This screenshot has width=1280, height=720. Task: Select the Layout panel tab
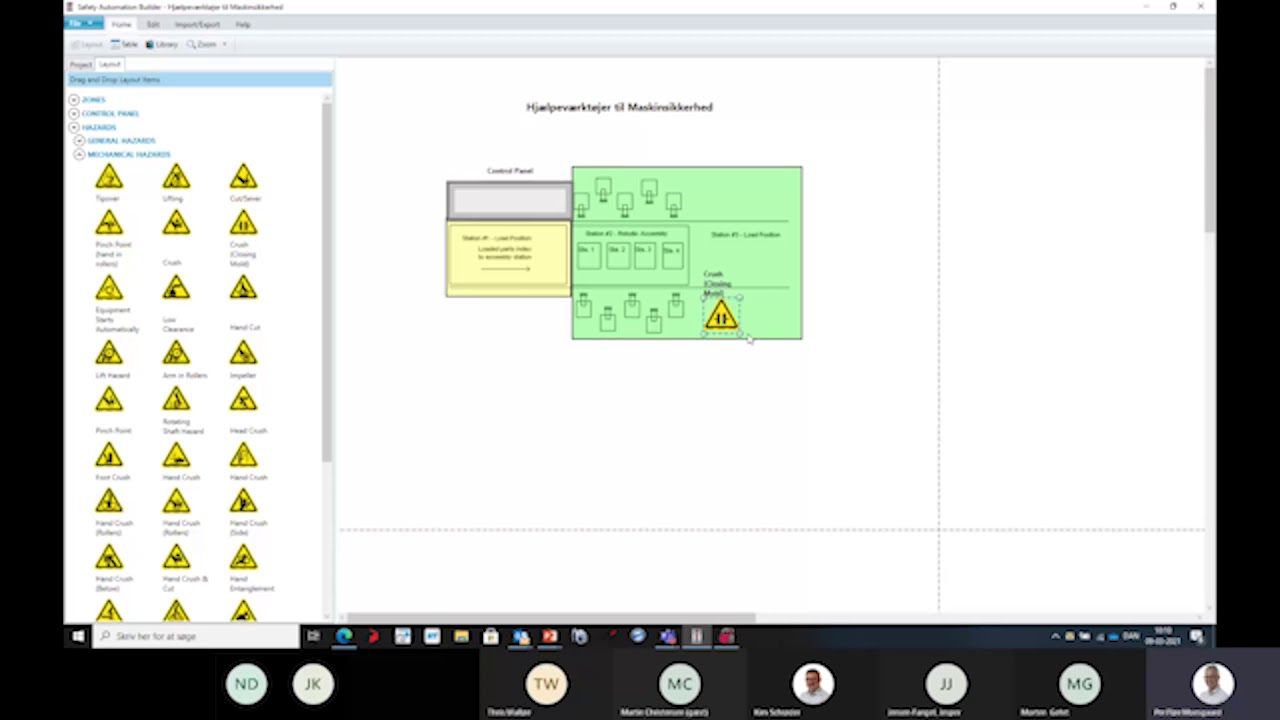tap(110, 65)
